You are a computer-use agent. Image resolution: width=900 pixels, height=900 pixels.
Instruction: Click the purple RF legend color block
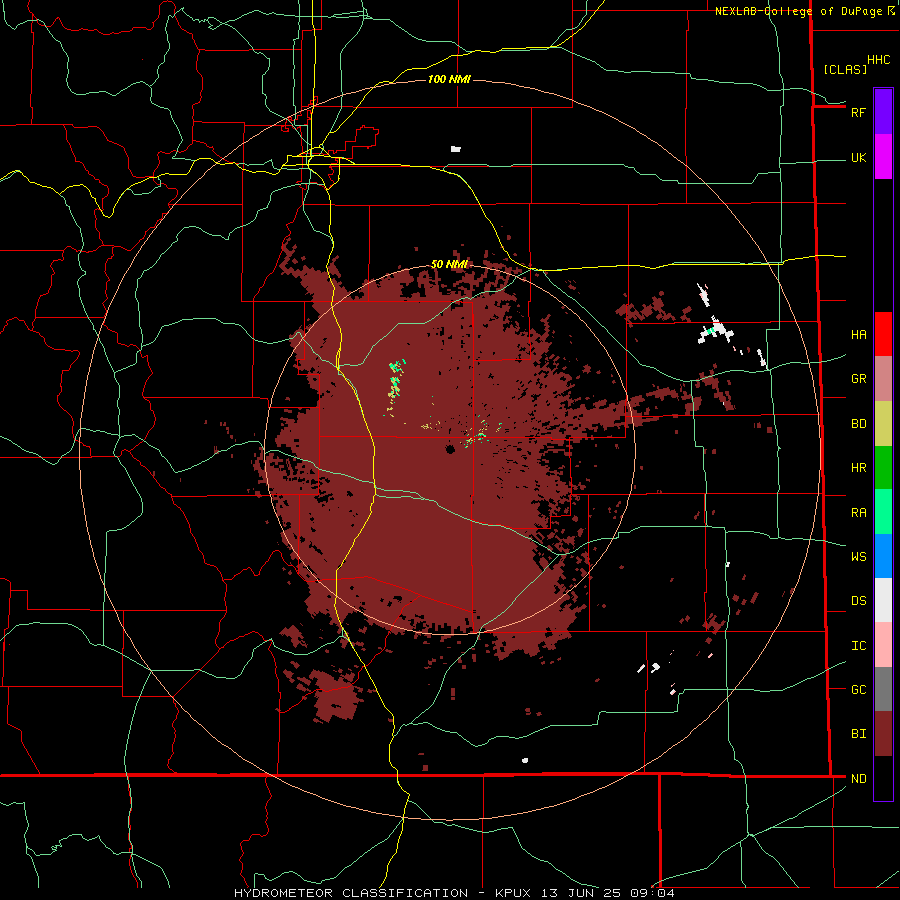click(x=883, y=112)
